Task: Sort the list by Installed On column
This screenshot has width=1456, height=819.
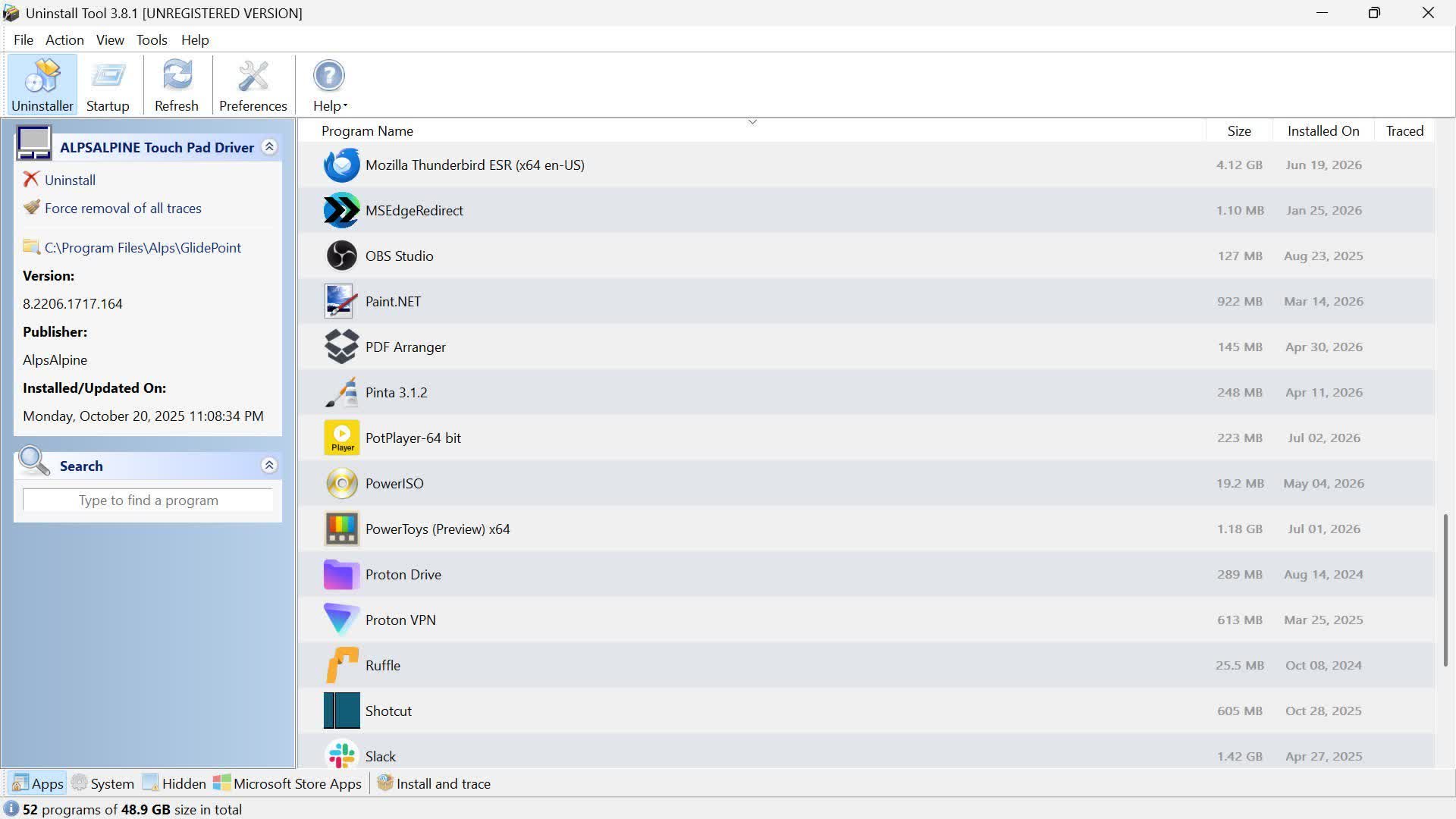Action: click(x=1323, y=130)
